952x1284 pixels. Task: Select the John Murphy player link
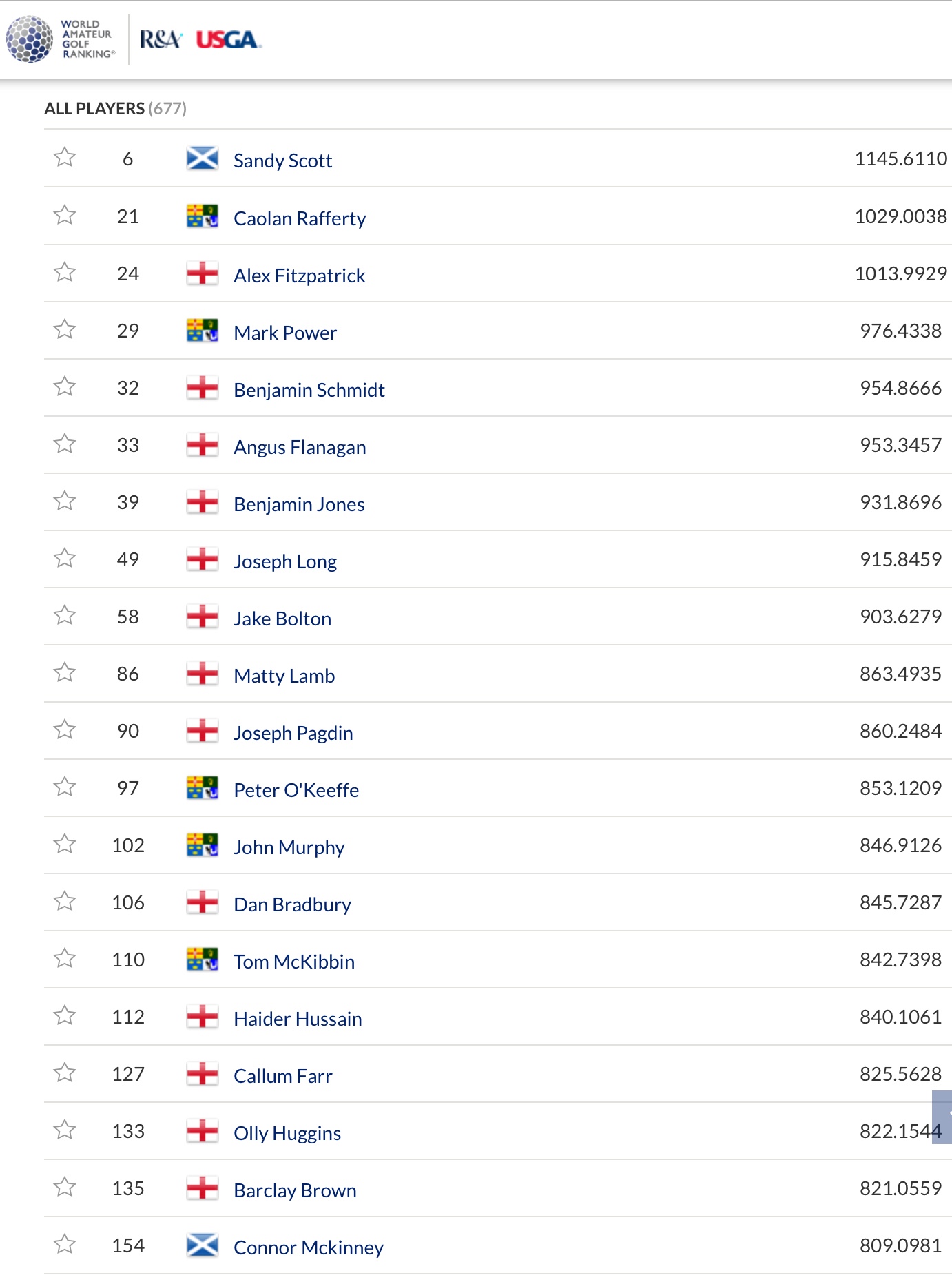[289, 847]
